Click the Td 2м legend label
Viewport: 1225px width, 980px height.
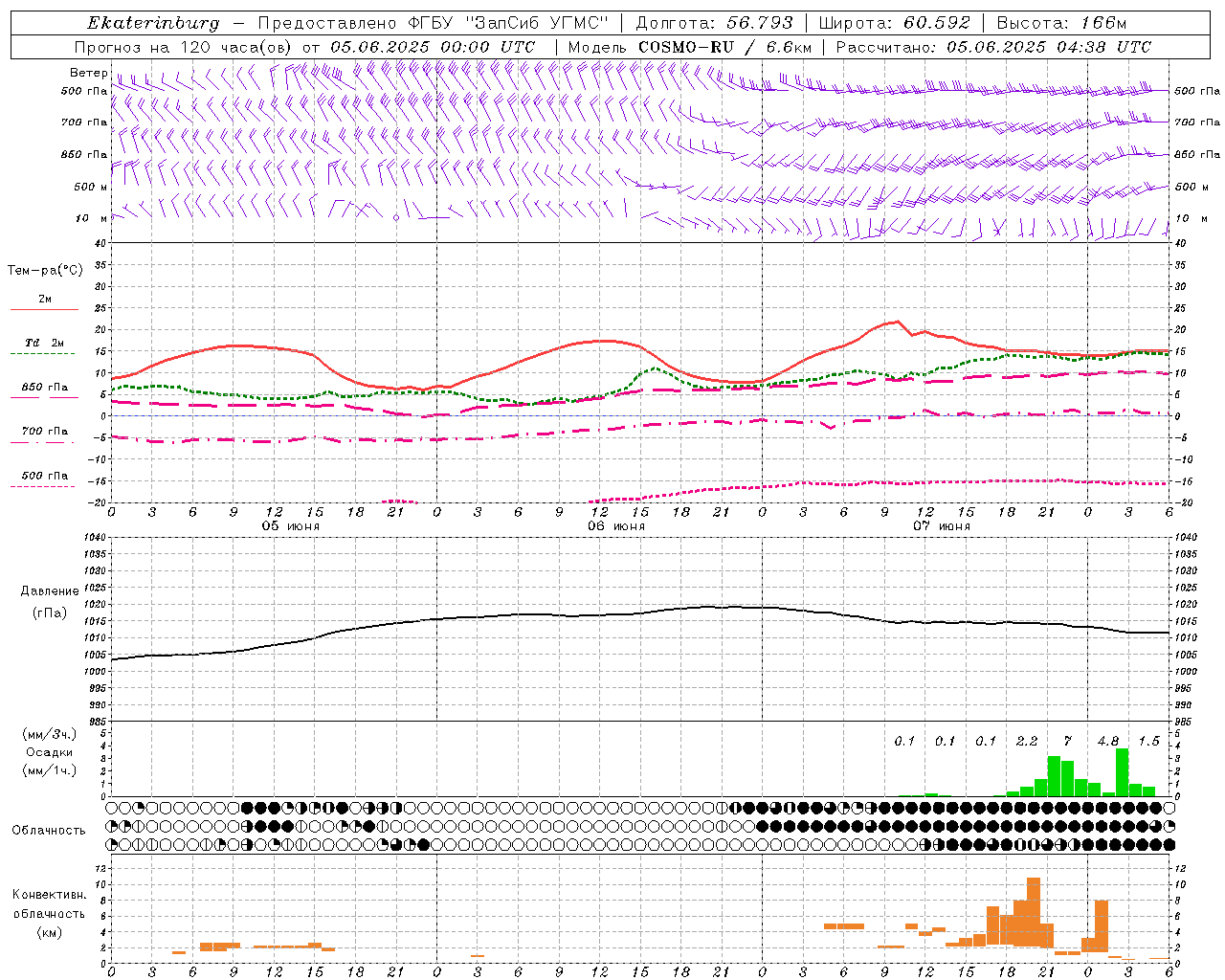[45, 343]
